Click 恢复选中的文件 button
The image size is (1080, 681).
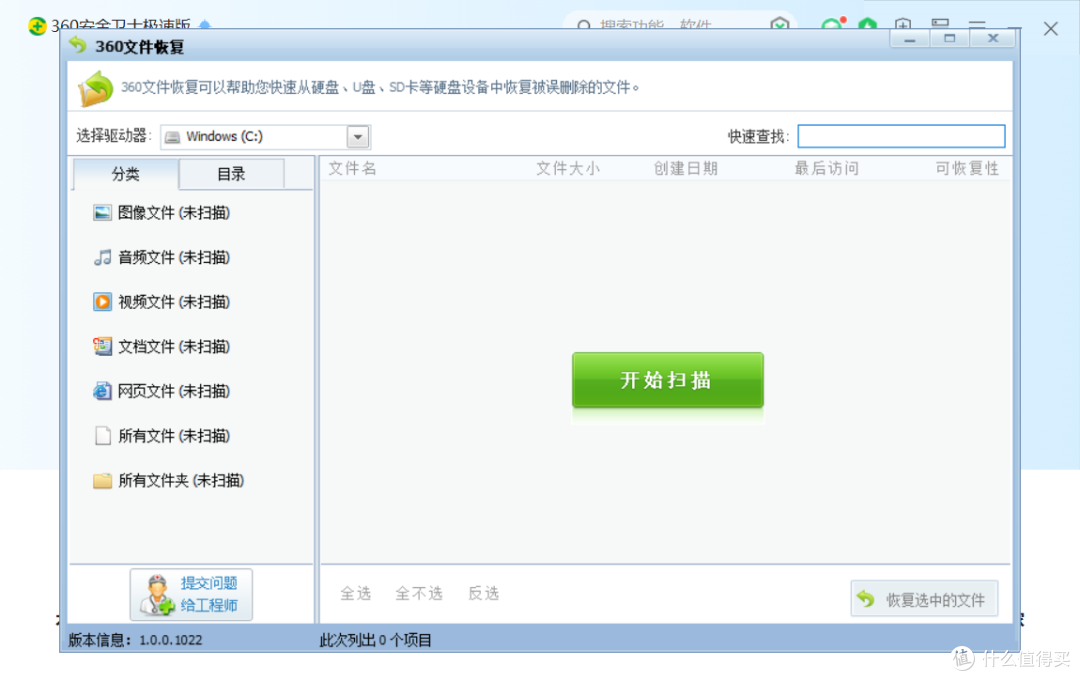(924, 599)
